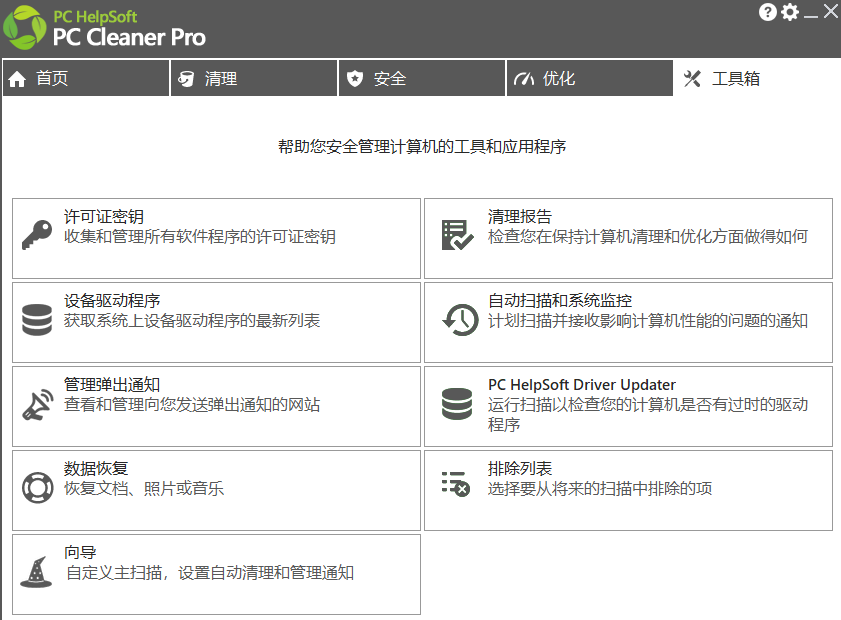Click the shield icon in 安全 tab
This screenshot has height=620, width=841.
pyautogui.click(x=355, y=79)
